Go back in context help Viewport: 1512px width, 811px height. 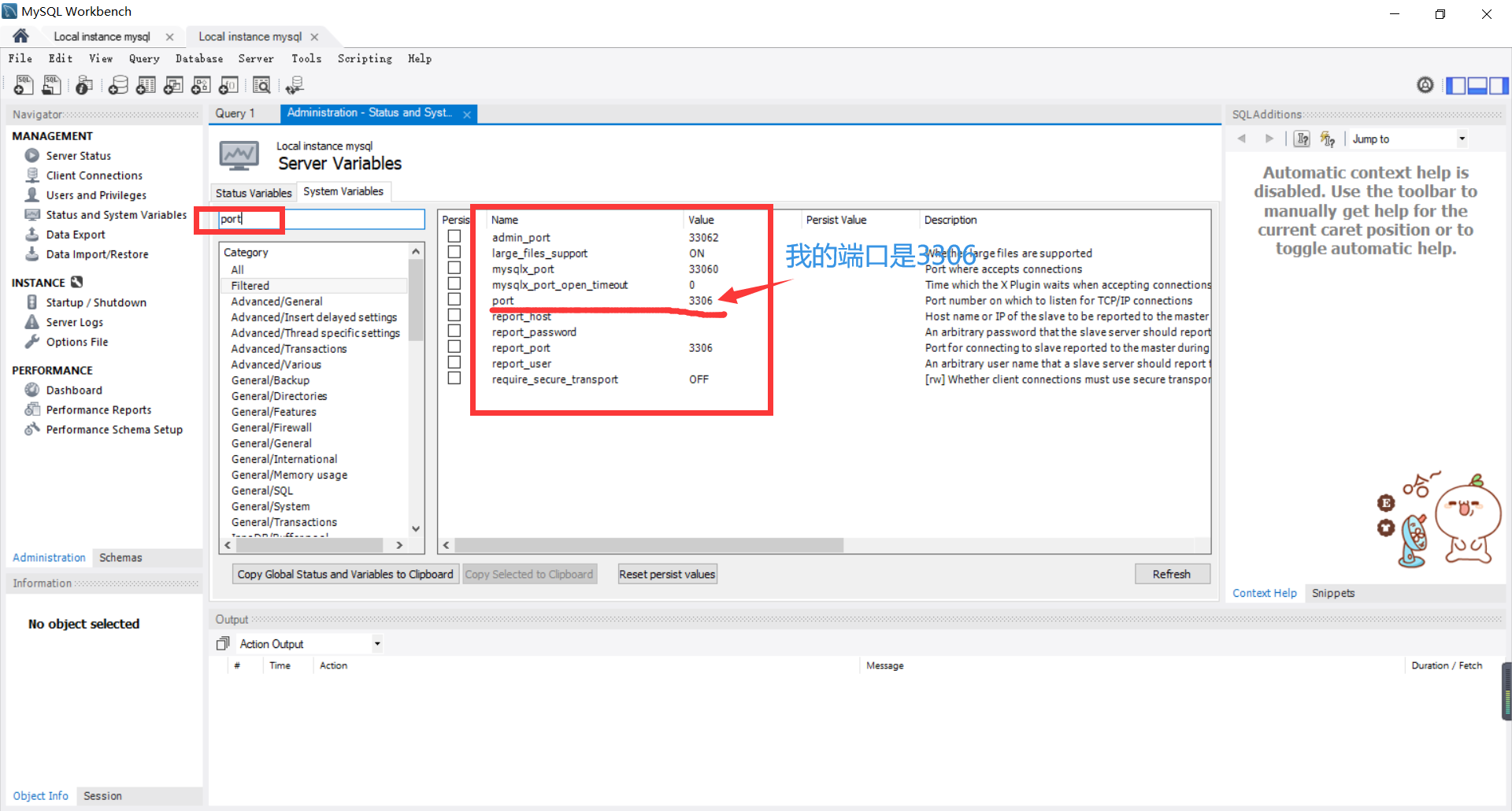pos(1242,139)
